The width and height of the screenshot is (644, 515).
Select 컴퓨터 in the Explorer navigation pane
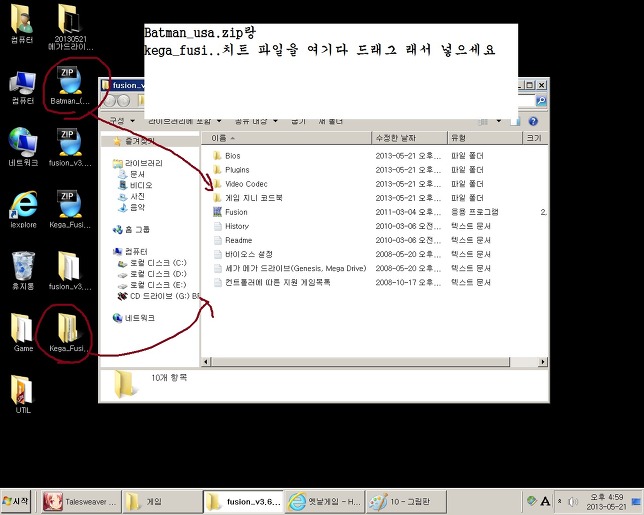tap(130, 251)
